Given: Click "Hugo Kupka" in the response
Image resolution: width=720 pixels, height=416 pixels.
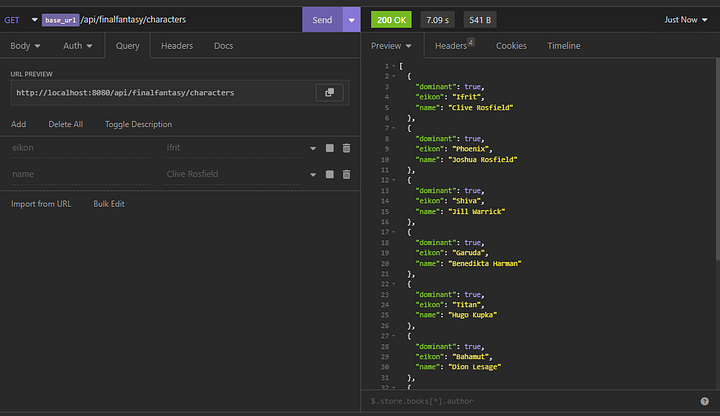Looking at the screenshot, I should (x=472, y=315).
